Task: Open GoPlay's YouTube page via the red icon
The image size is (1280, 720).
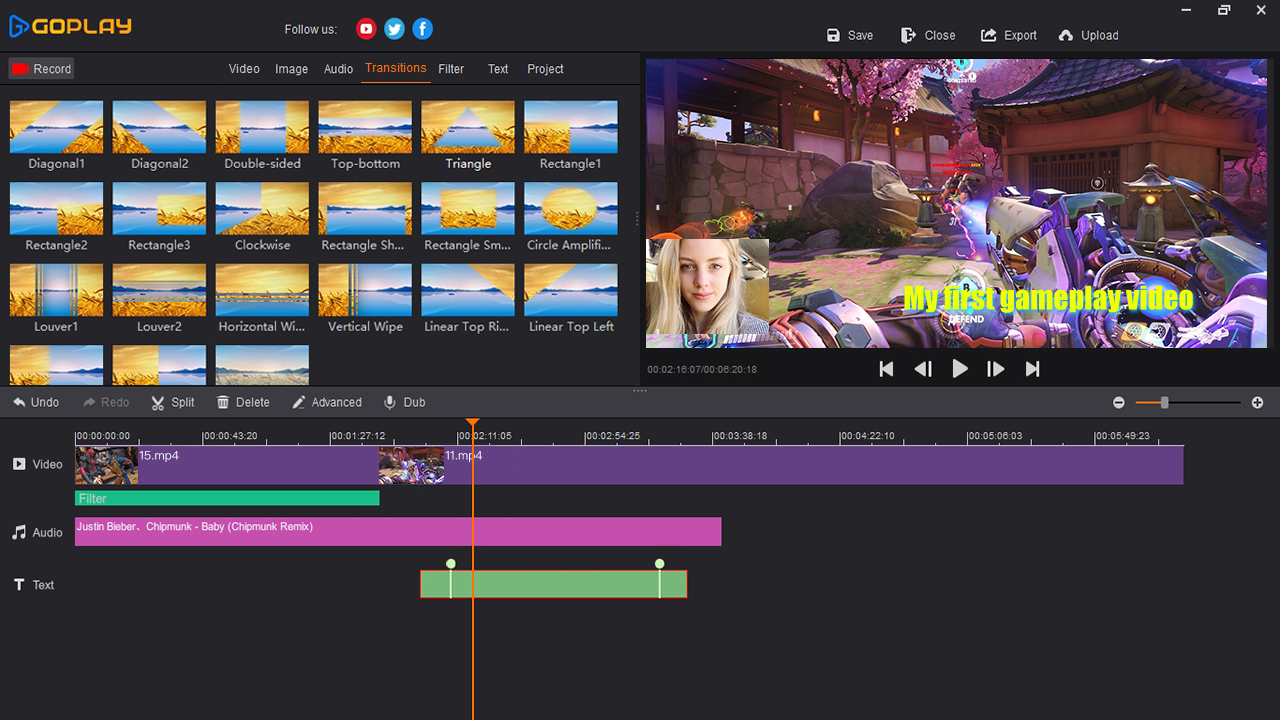Action: point(366,29)
